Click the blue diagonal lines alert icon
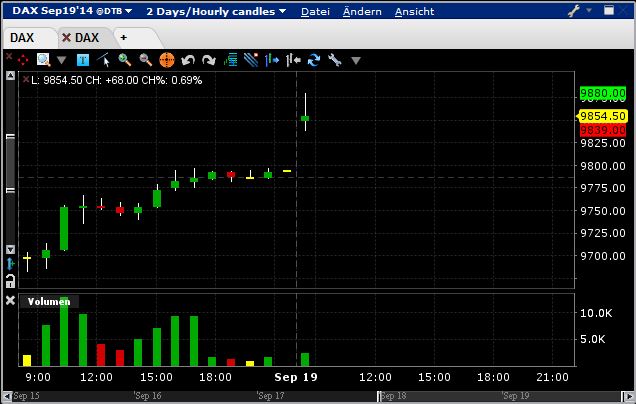 coord(251,60)
